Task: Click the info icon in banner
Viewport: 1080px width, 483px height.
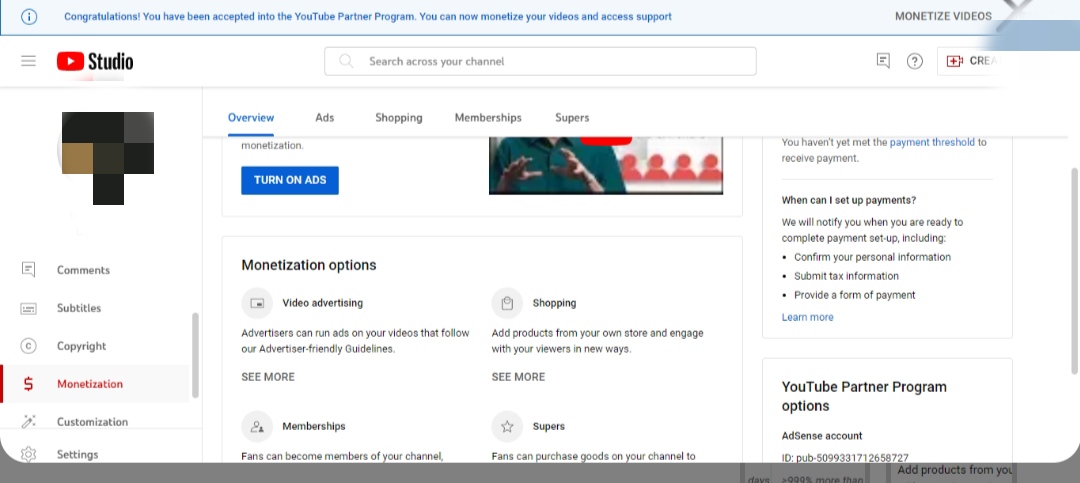Action: click(x=29, y=17)
